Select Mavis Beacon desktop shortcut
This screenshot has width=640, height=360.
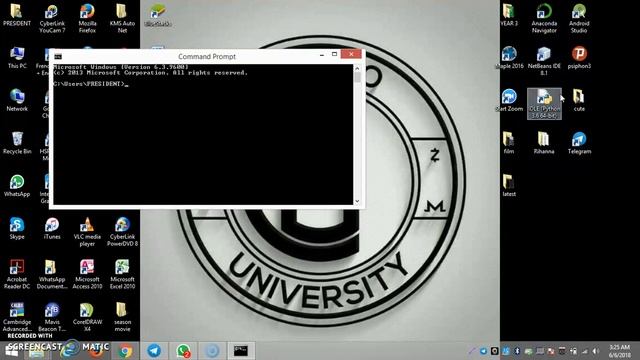(x=52, y=317)
